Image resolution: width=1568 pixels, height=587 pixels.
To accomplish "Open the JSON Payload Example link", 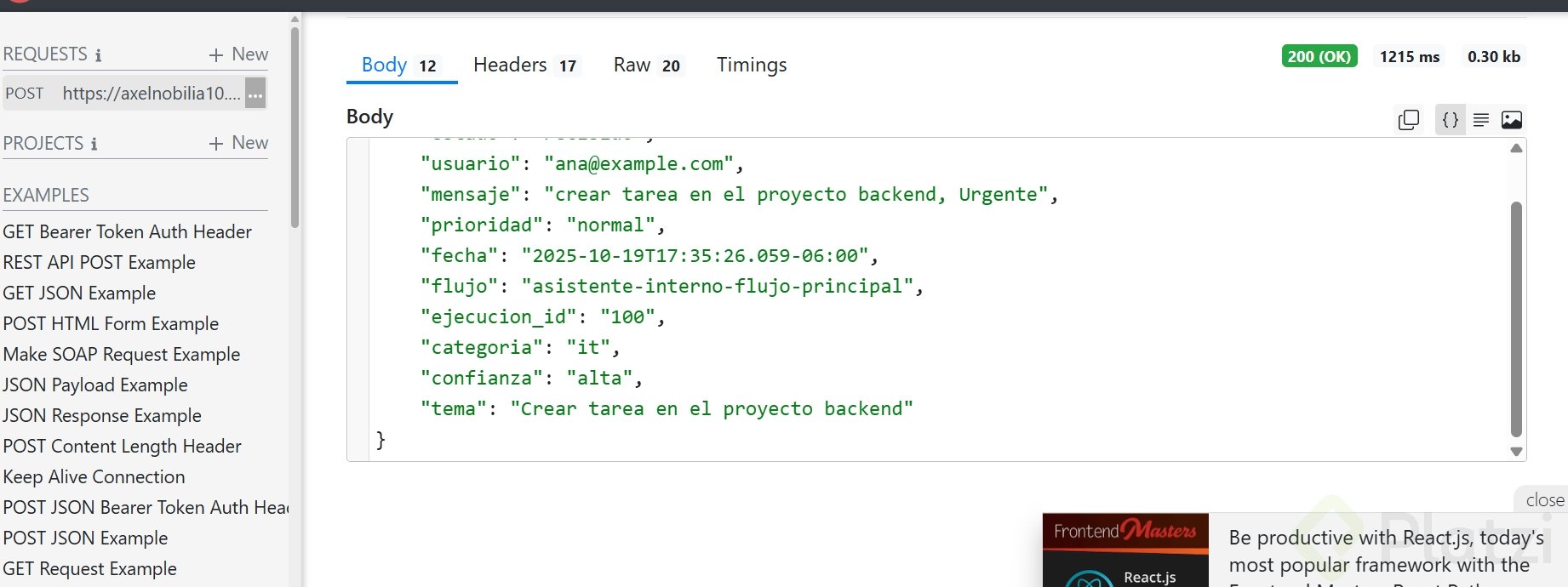I will pyautogui.click(x=95, y=385).
